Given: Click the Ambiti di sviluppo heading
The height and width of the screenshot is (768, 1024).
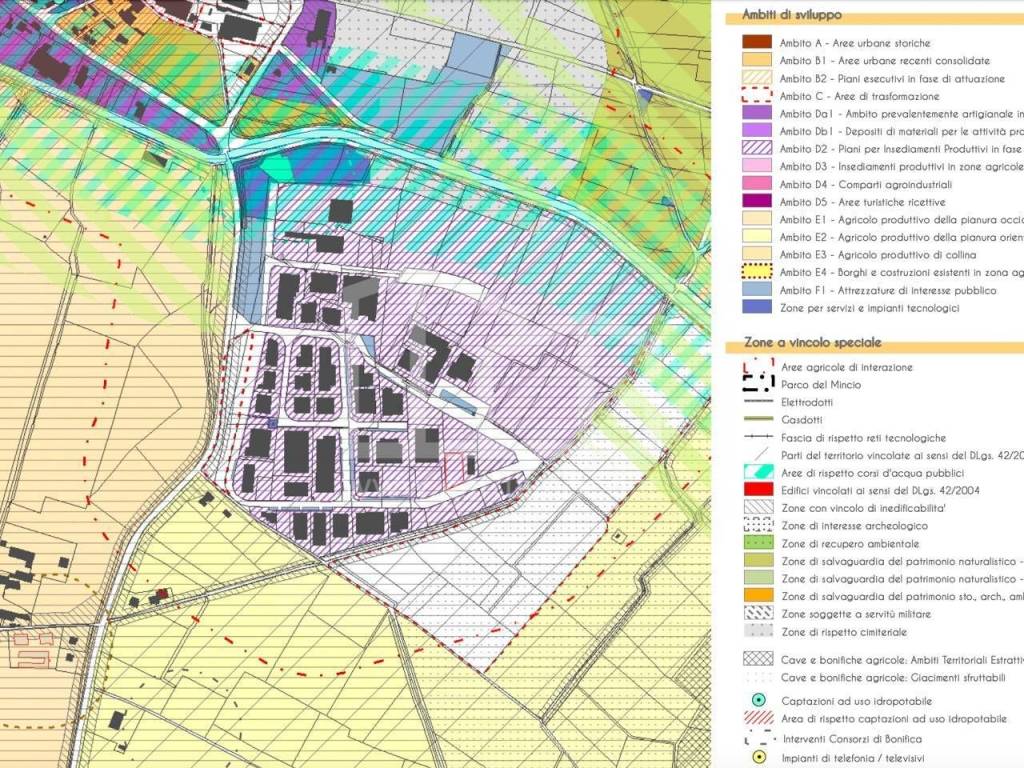Looking at the screenshot, I should point(791,16).
